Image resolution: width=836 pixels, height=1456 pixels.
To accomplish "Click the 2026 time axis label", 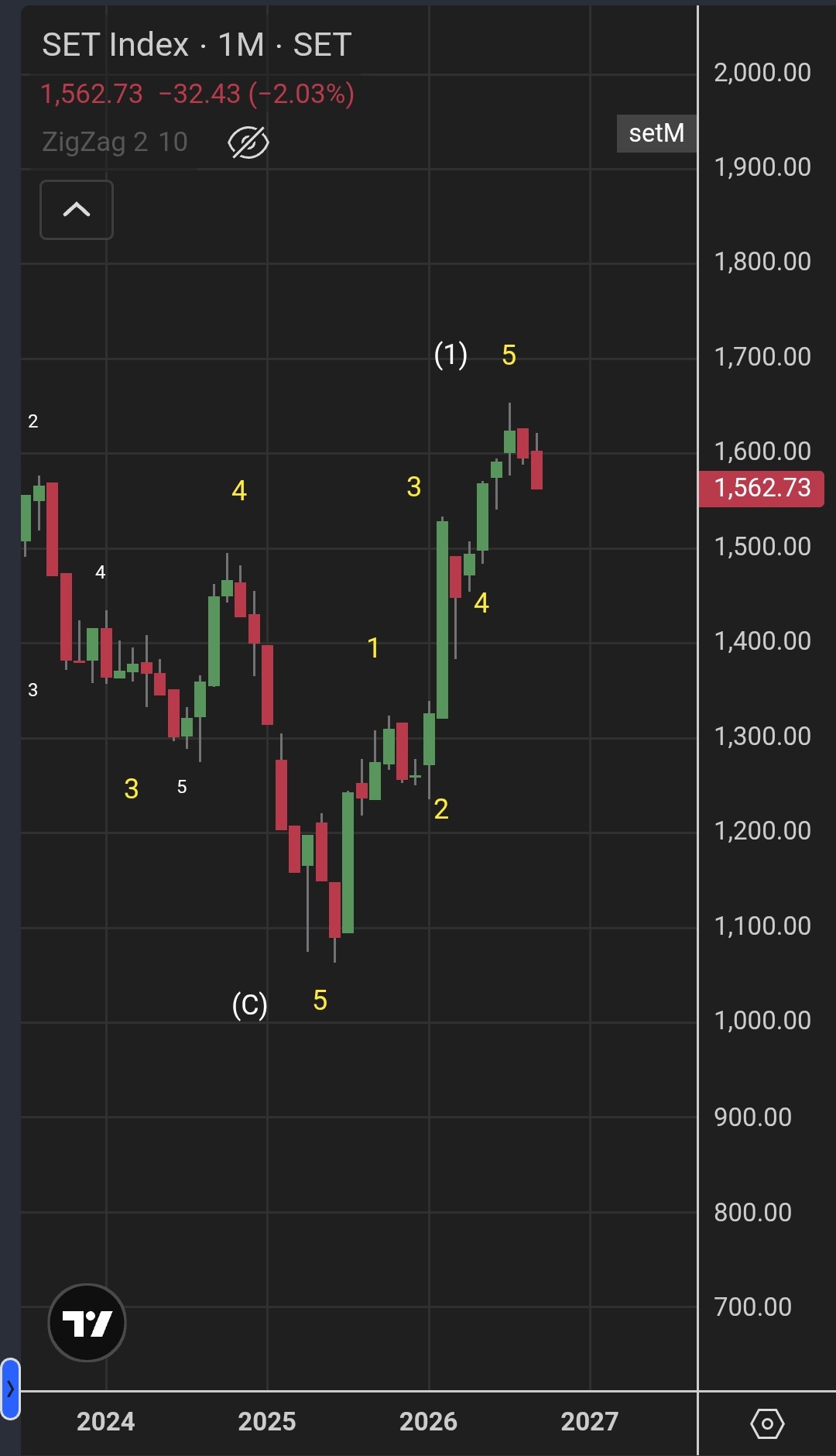I will pyautogui.click(x=428, y=1421).
